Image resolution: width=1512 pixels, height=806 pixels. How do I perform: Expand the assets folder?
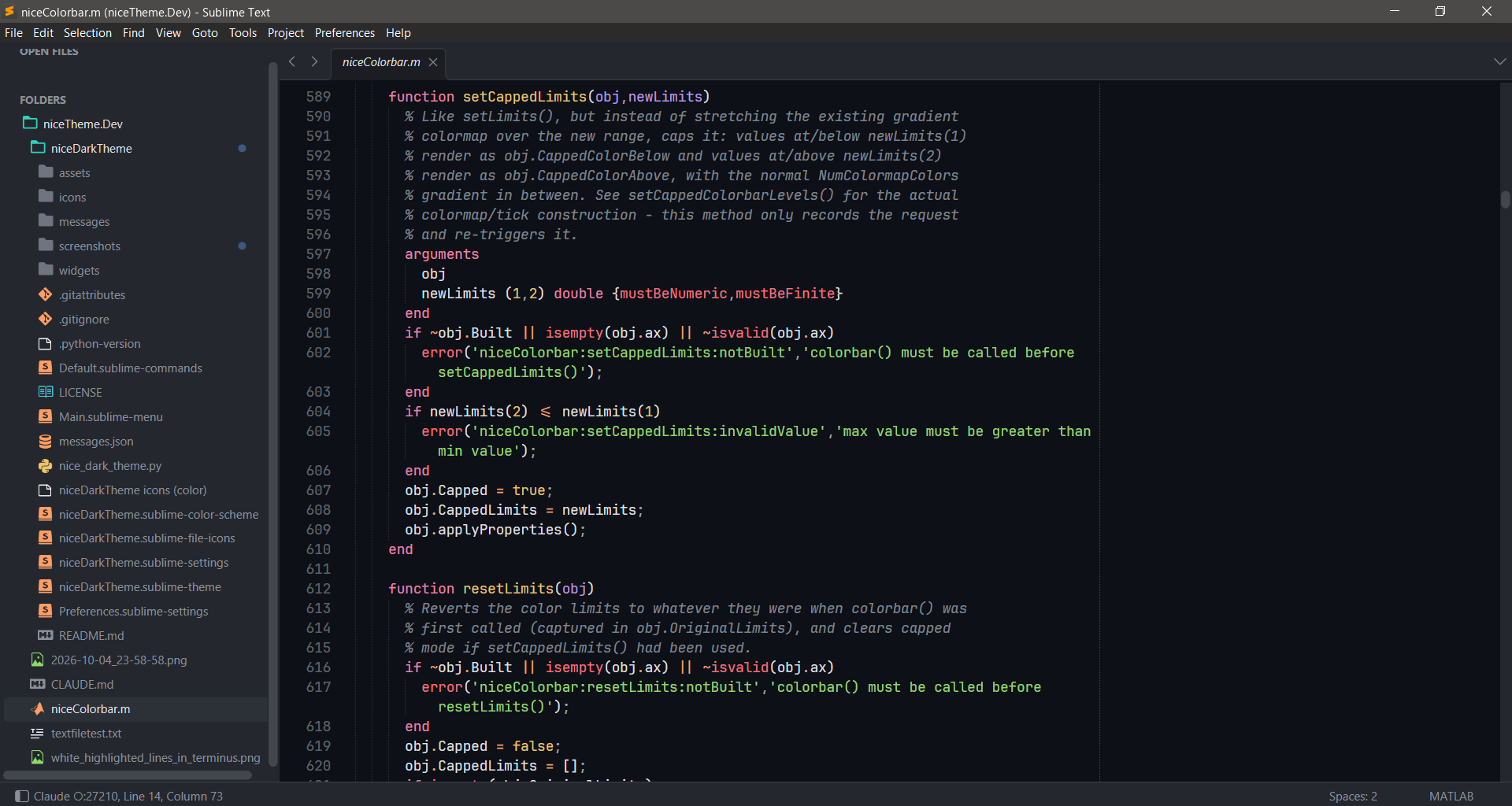[x=74, y=172]
